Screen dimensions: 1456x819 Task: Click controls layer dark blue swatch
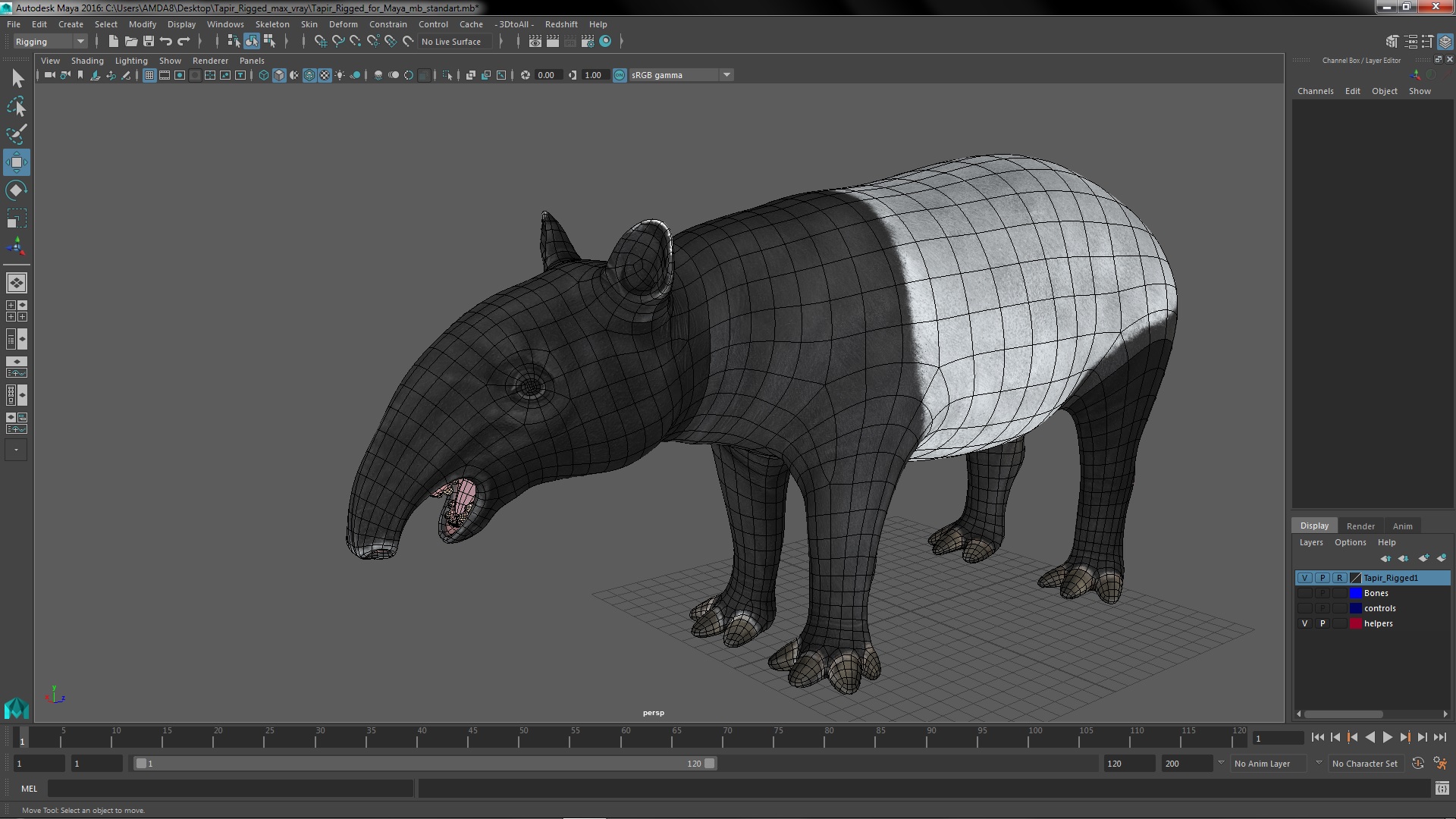pyautogui.click(x=1355, y=608)
